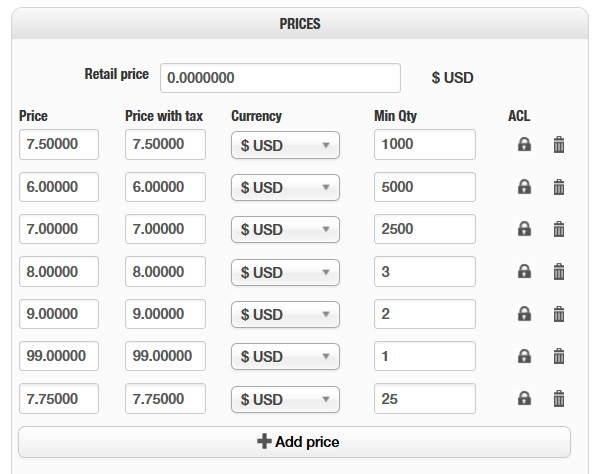Click trash icon for the 6.00000 price row

559,187
